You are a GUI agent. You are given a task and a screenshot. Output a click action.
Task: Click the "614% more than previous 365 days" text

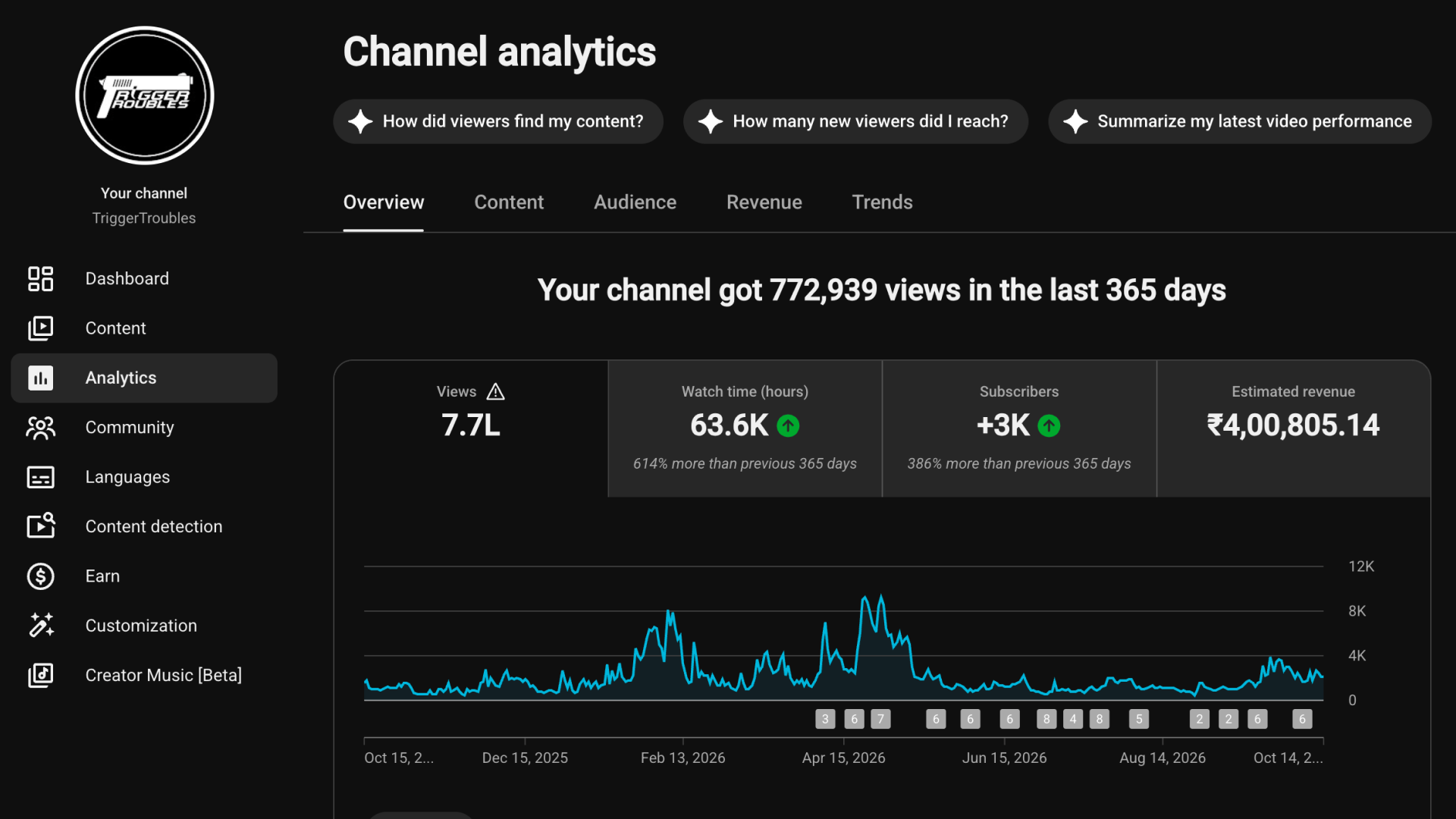coord(745,463)
